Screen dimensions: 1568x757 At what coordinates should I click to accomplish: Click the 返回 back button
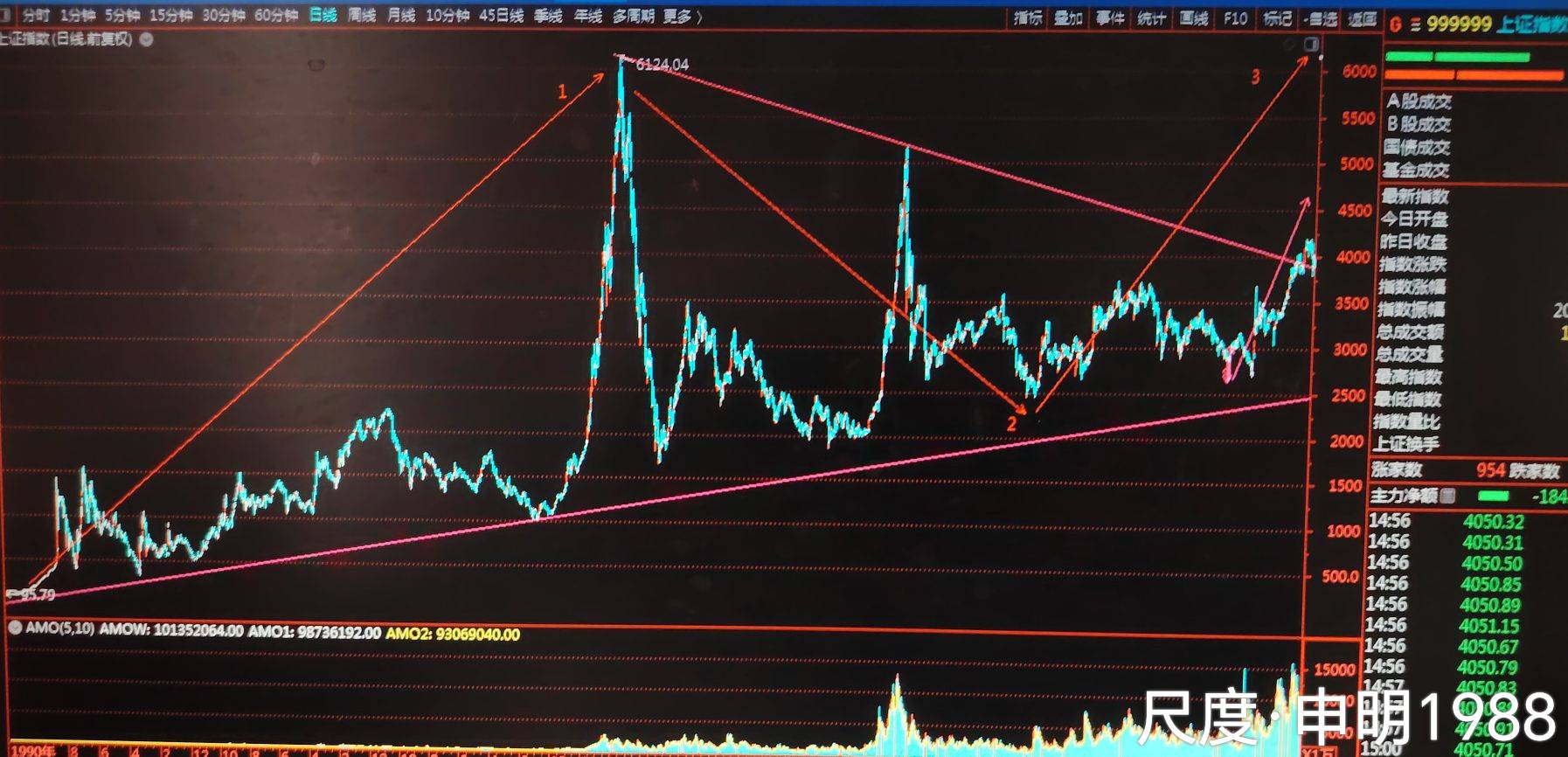click(1362, 19)
